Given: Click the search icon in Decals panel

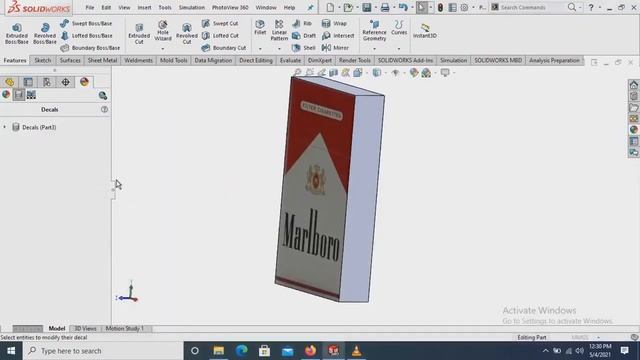Looking at the screenshot, I should coord(103,96).
